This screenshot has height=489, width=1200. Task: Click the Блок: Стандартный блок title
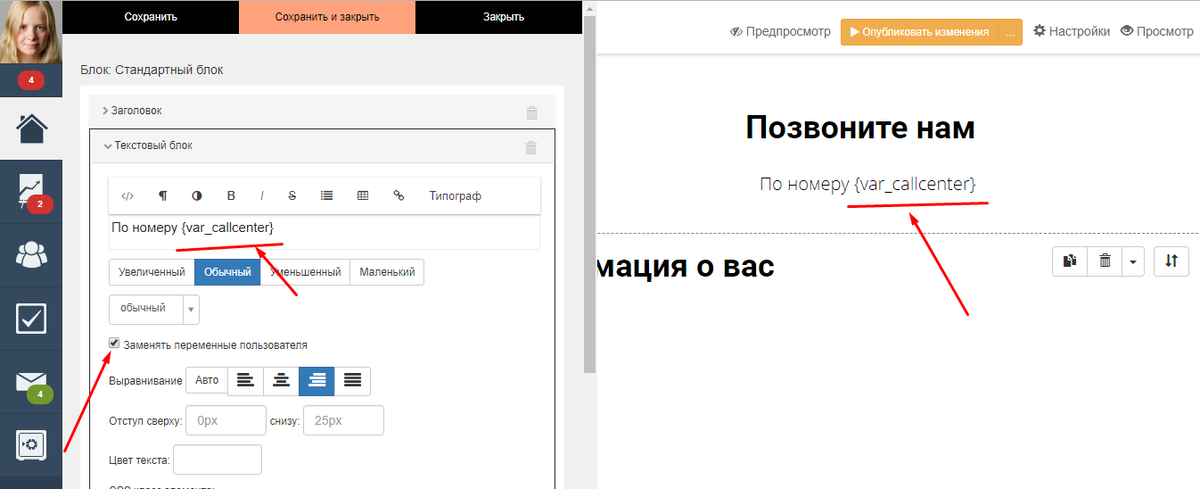coord(152,70)
